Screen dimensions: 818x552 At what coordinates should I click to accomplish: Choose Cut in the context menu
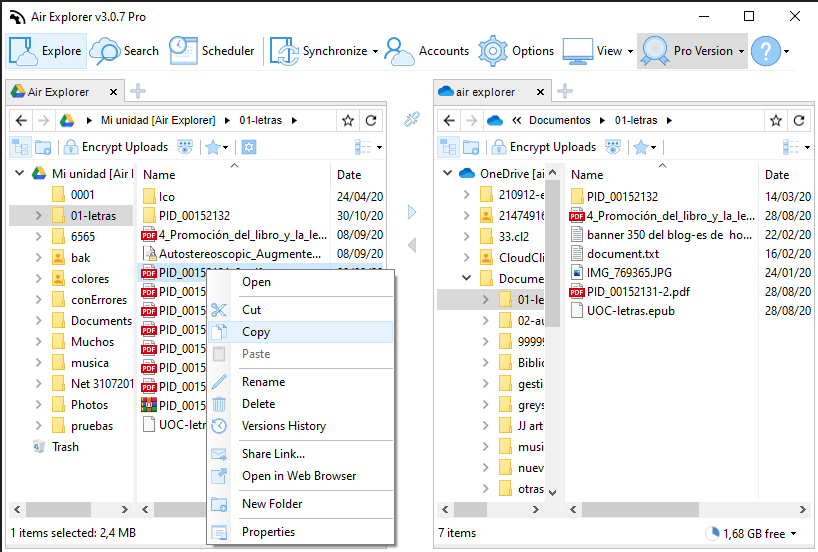point(300,310)
